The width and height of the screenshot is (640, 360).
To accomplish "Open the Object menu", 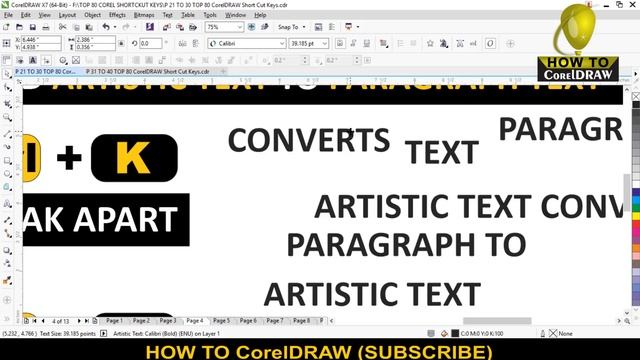I will [x=92, y=15].
